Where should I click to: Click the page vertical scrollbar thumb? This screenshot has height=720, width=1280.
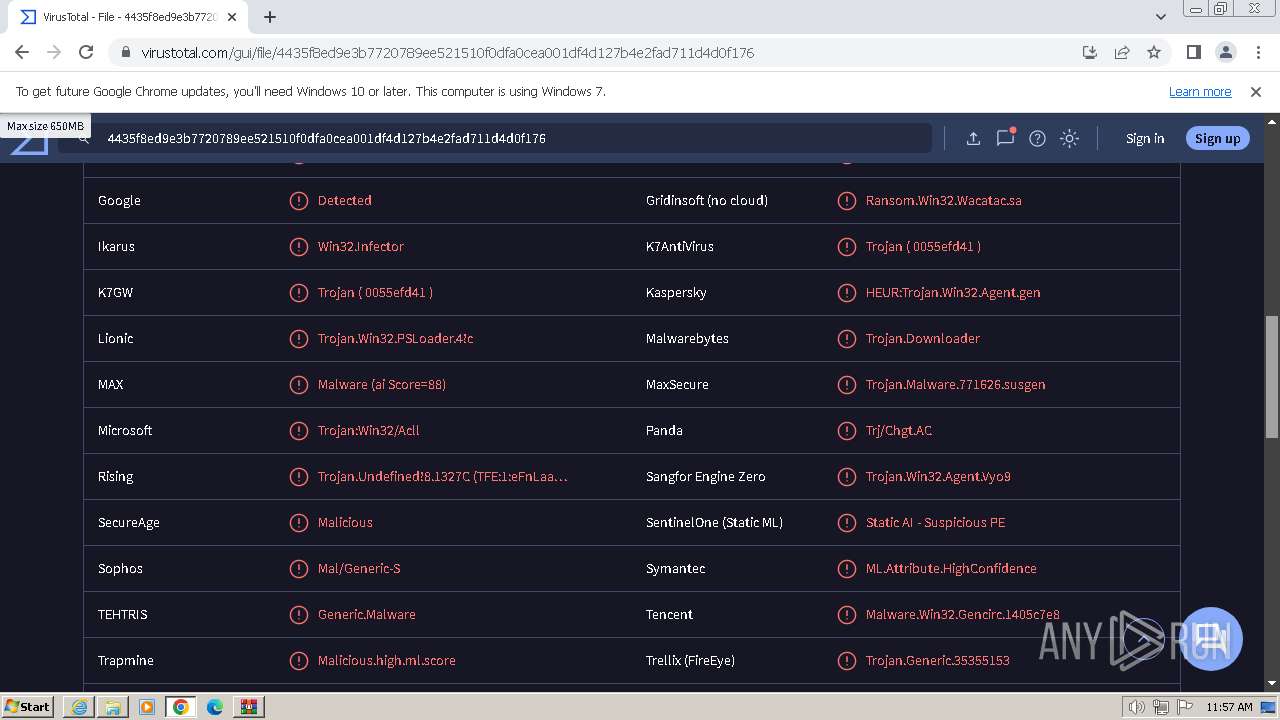(1271, 376)
